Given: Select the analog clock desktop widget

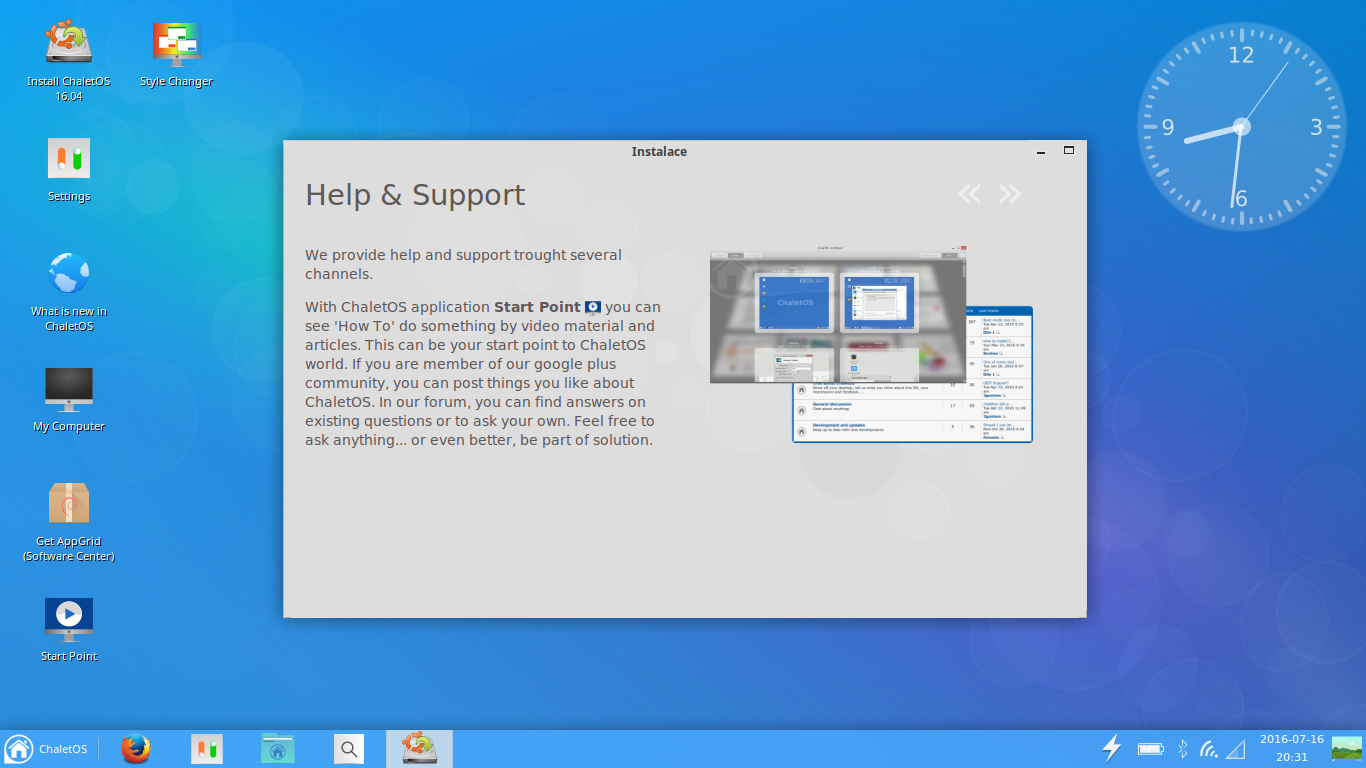Looking at the screenshot, I should pos(1241,126).
